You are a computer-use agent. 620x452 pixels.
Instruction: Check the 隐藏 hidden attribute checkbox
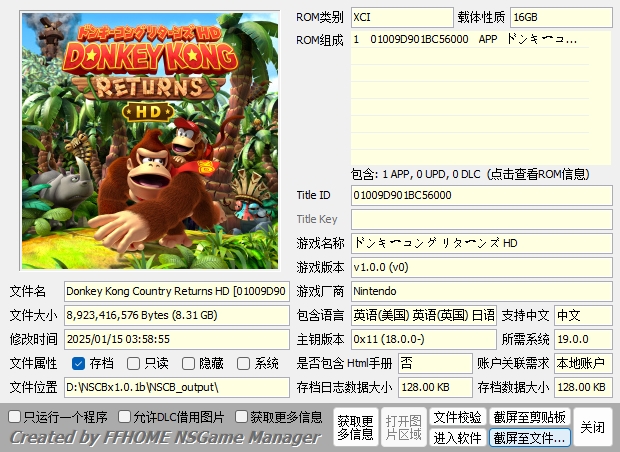189,363
